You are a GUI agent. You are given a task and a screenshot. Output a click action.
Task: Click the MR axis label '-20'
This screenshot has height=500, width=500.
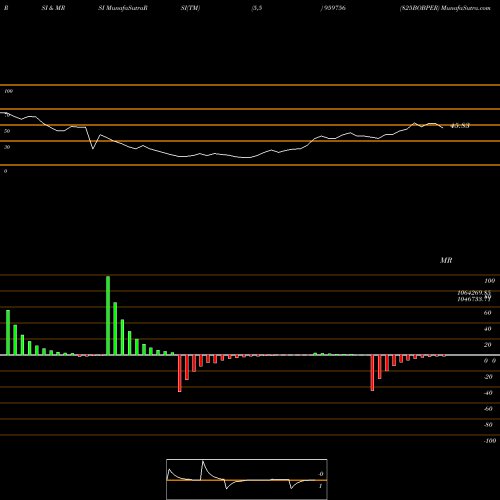488,377
